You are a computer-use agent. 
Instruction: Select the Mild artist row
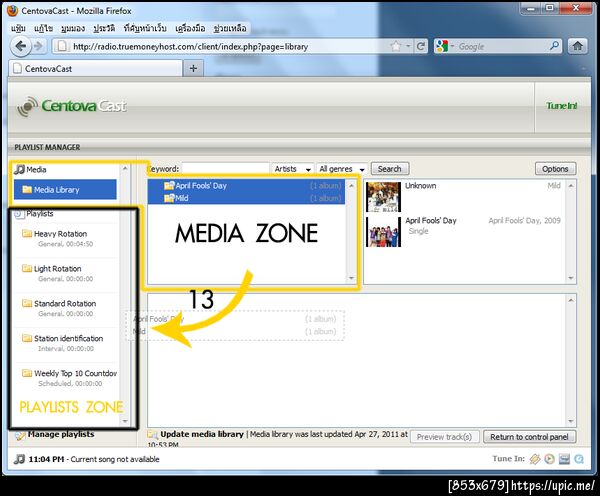[246, 198]
